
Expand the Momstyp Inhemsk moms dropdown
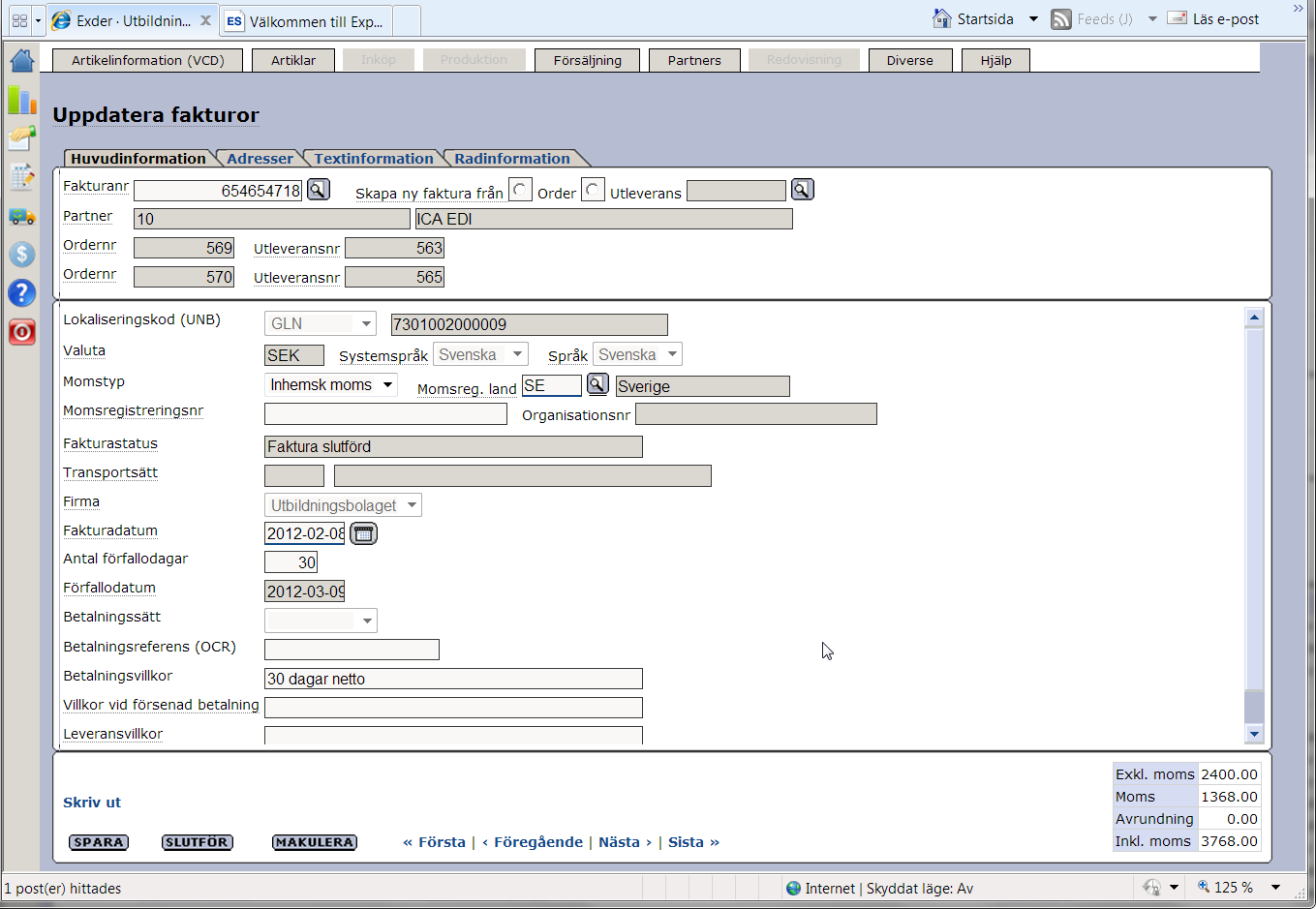click(x=331, y=384)
